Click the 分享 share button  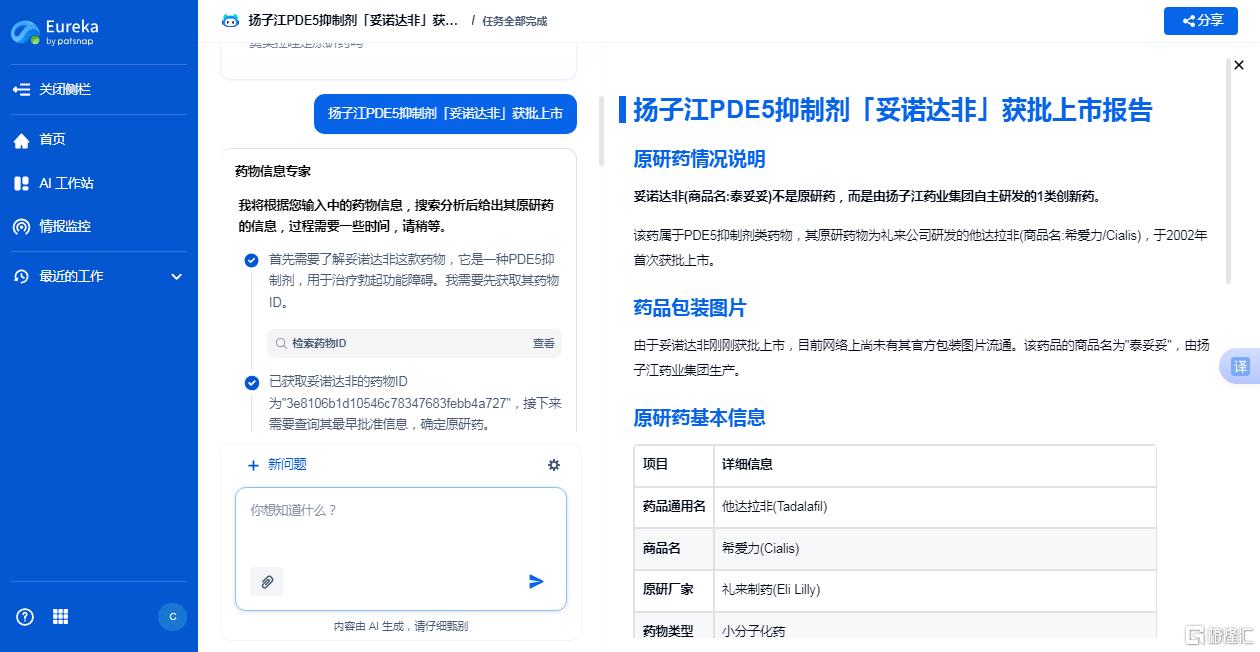[1201, 21]
